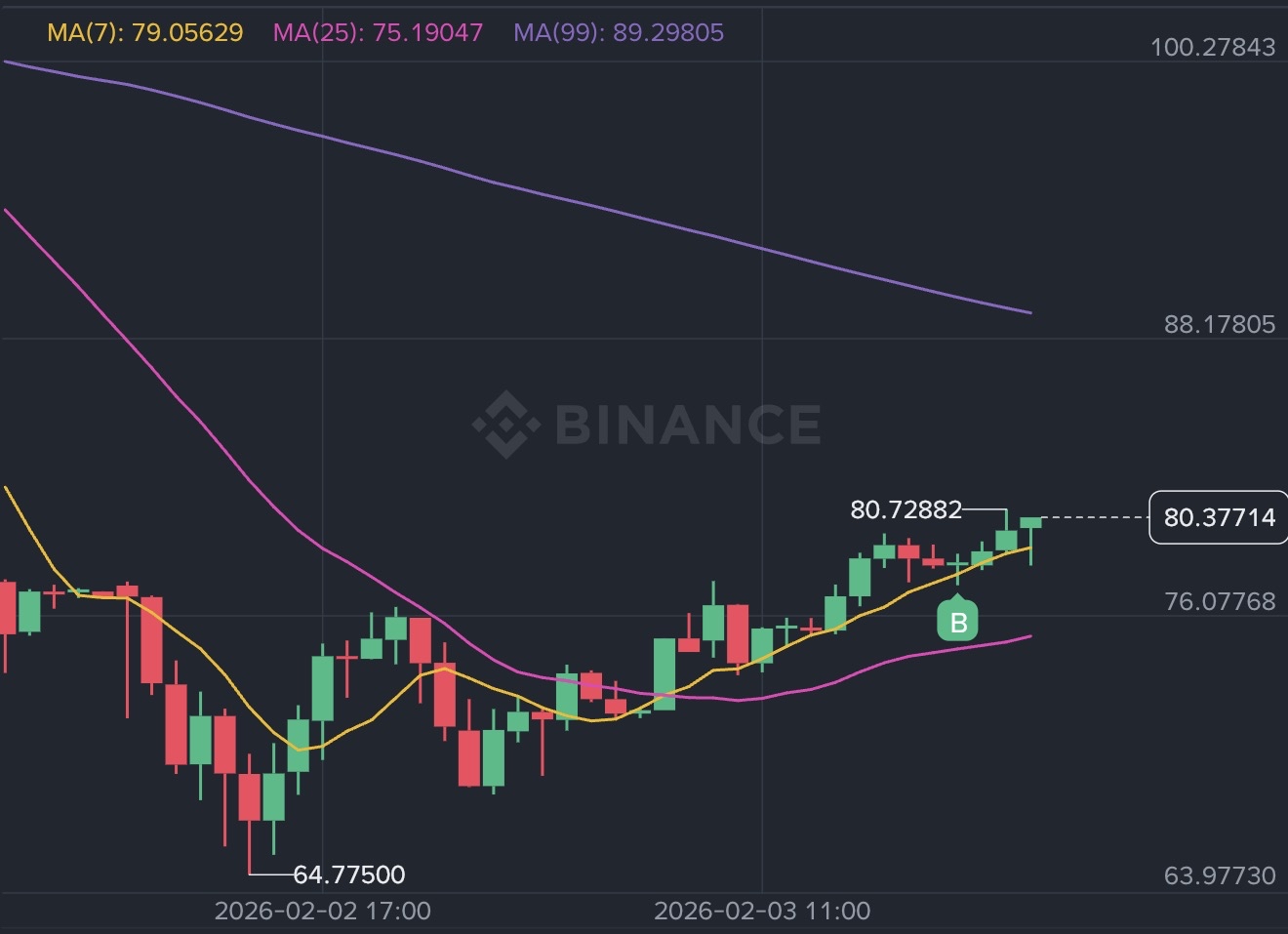Select the MA(99) indicator label

click(619, 32)
